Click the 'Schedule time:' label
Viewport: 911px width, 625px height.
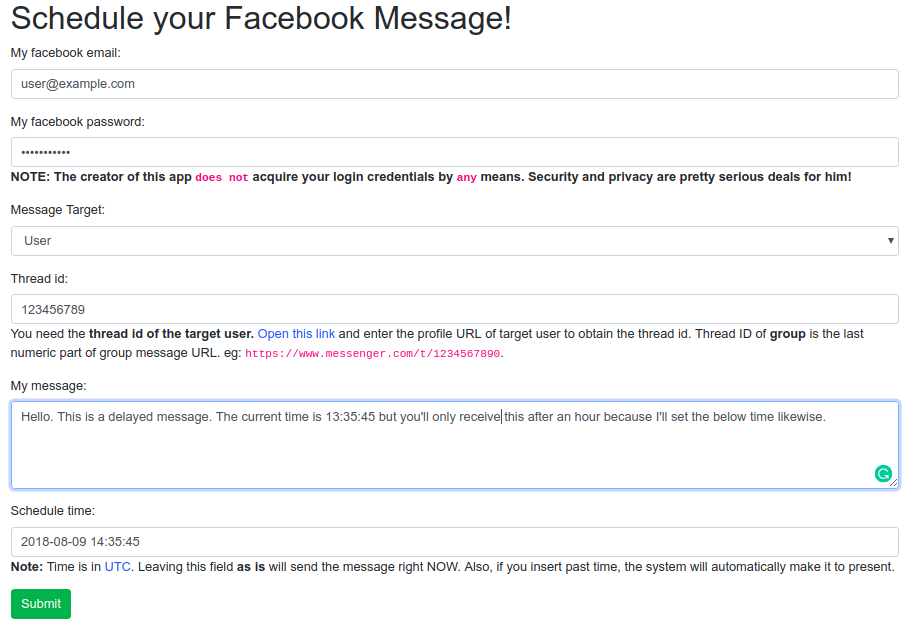tap(52, 511)
